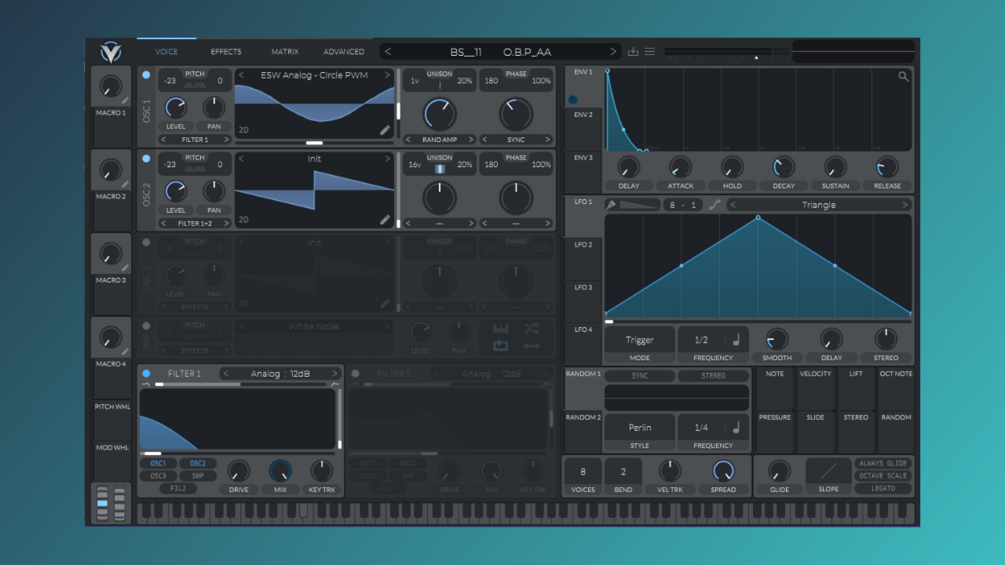The image size is (1005, 565).
Task: Select next LFO shape after Triangle
Action: (905, 205)
